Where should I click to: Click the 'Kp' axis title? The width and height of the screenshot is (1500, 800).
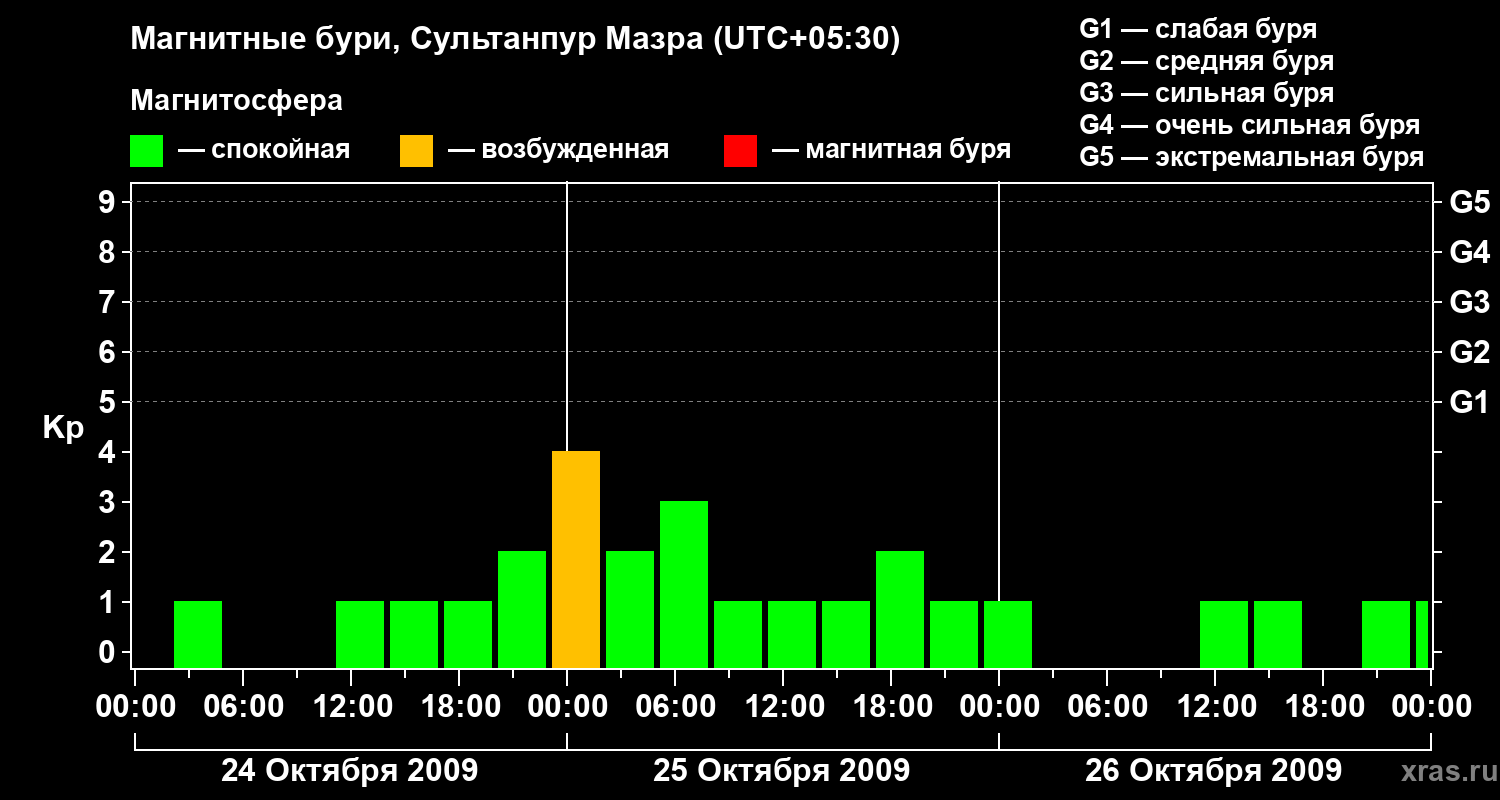tap(63, 428)
